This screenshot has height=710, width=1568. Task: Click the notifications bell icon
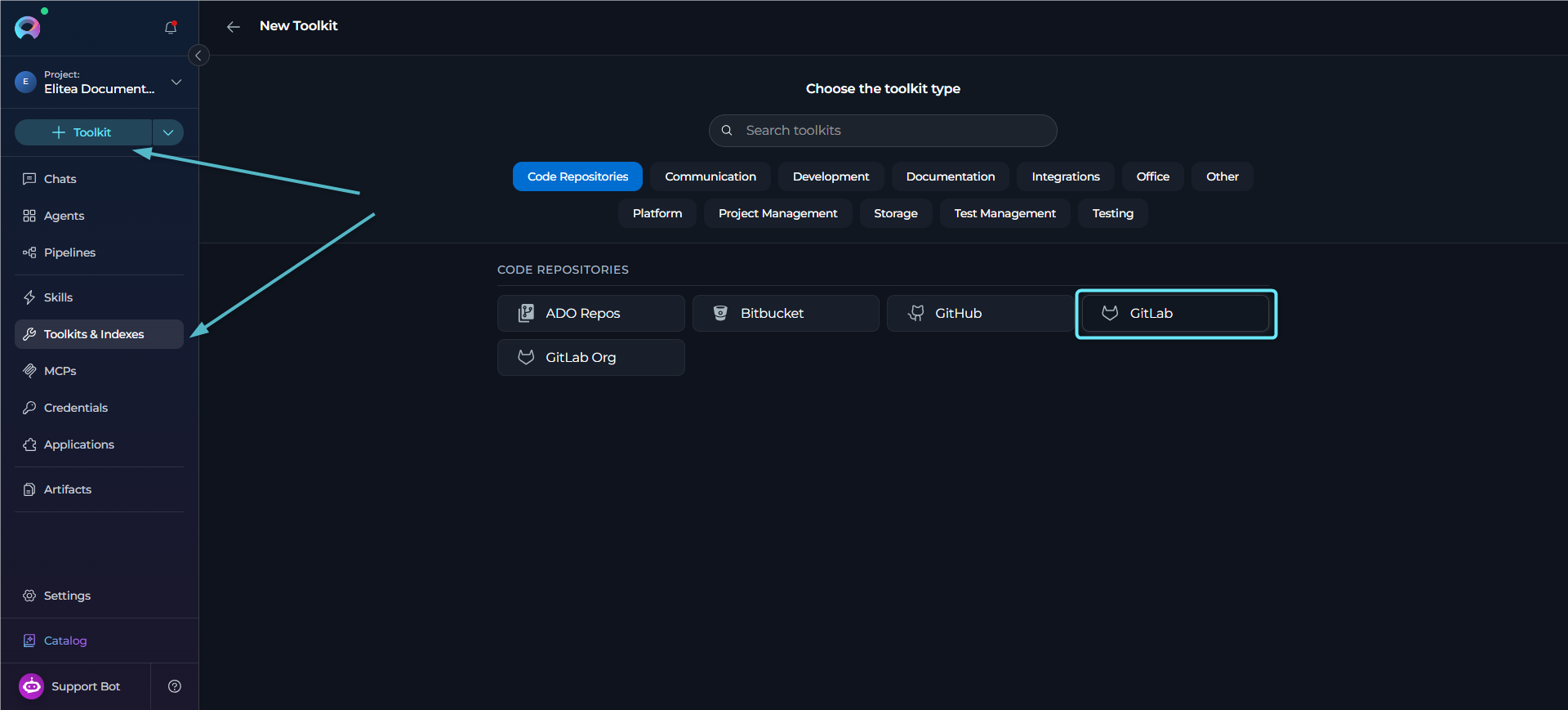coord(171,27)
